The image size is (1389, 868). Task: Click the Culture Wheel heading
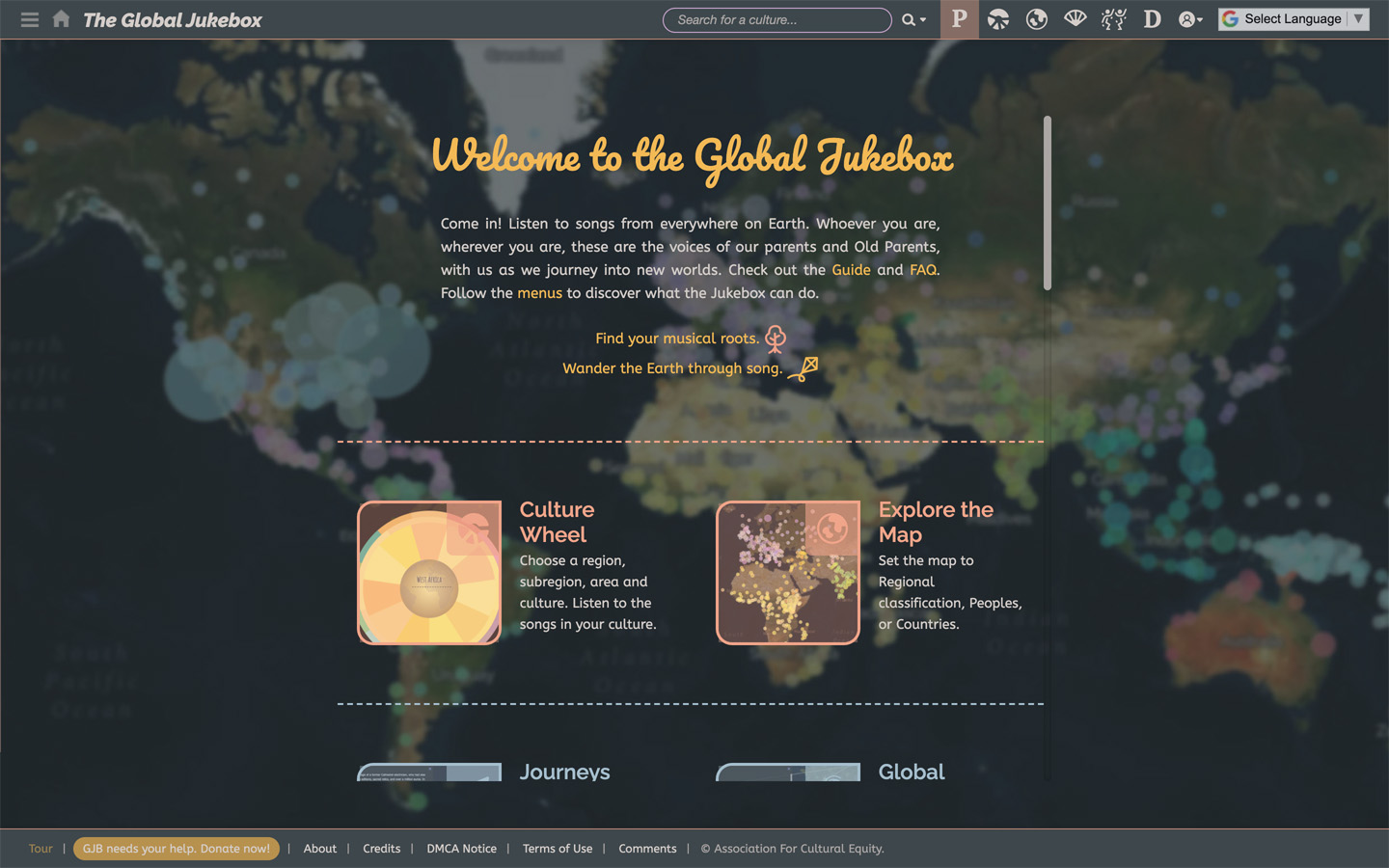pos(557,522)
